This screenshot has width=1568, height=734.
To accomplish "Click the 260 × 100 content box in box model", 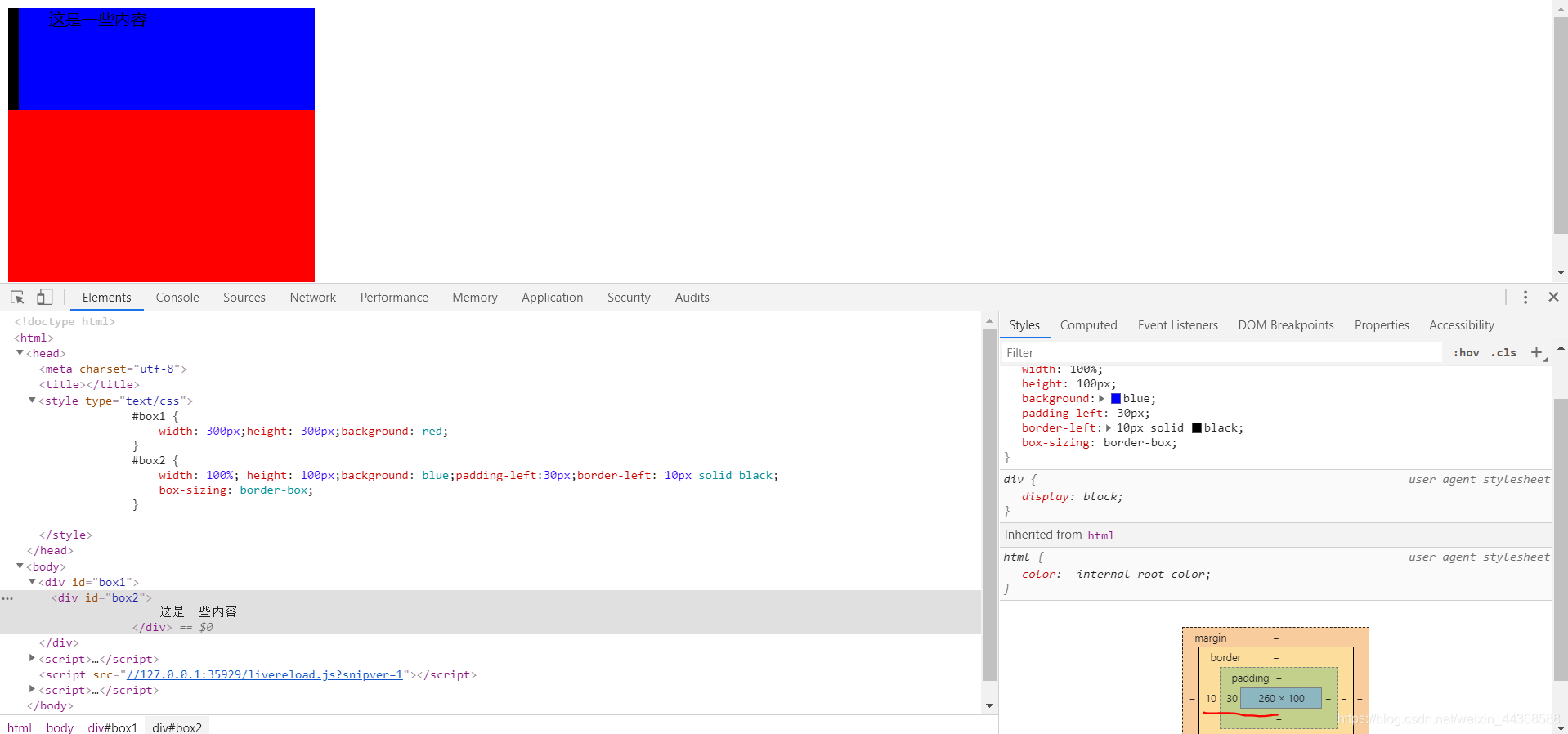I will [1281, 698].
